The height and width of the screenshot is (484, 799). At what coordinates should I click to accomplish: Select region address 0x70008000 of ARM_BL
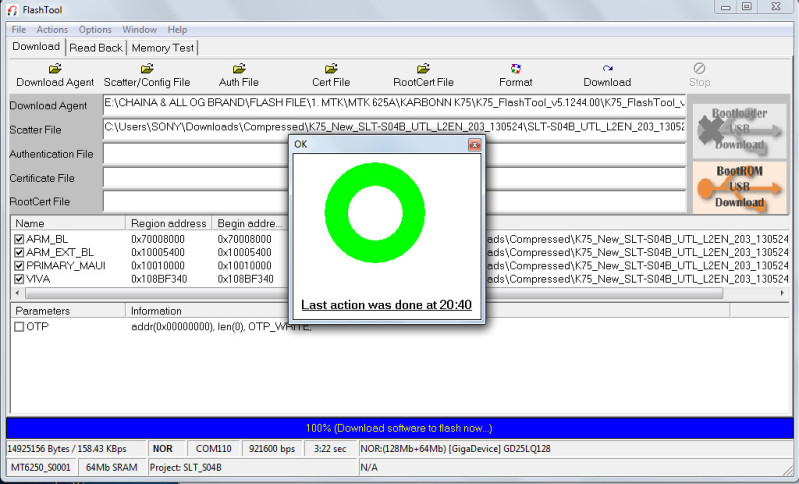158,239
